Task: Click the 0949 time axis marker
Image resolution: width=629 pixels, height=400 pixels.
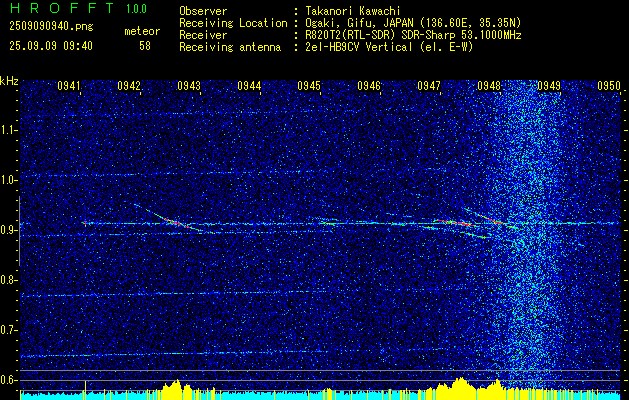Action: [549, 85]
